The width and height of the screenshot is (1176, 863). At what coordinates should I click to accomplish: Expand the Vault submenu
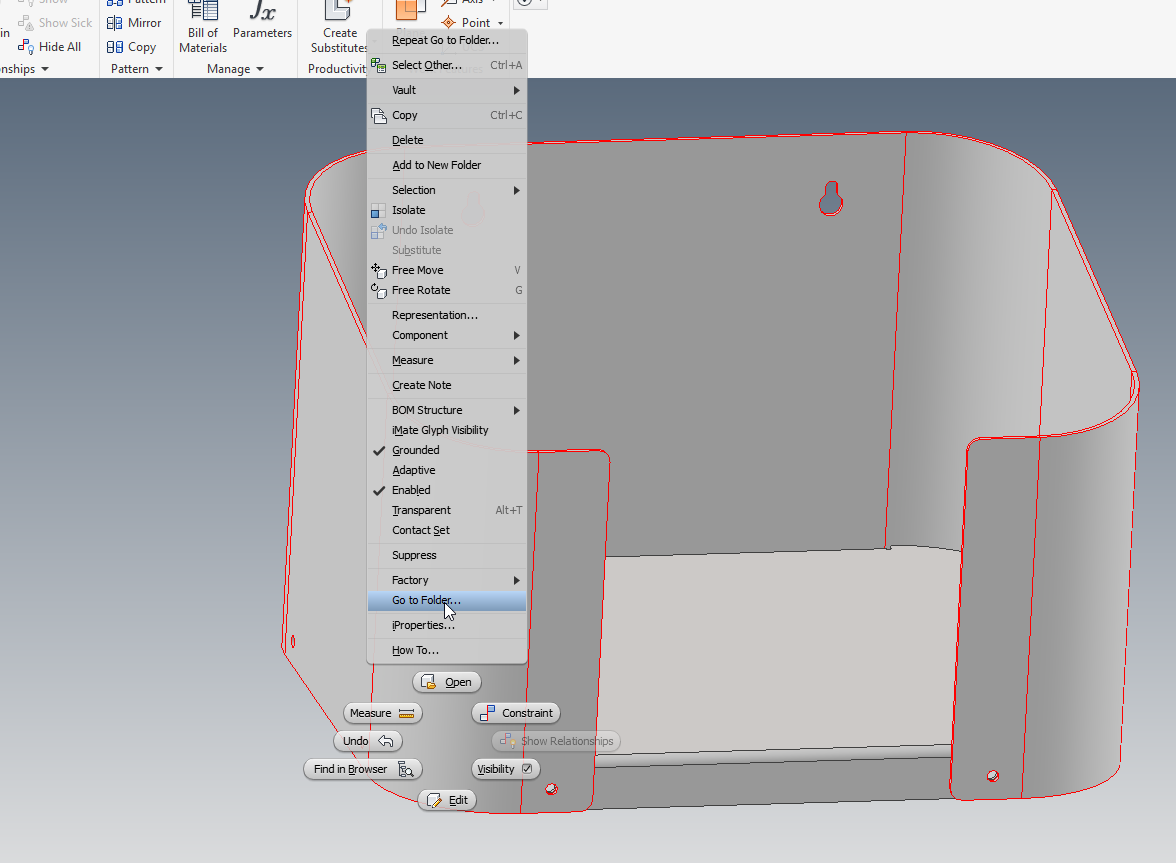pos(447,90)
